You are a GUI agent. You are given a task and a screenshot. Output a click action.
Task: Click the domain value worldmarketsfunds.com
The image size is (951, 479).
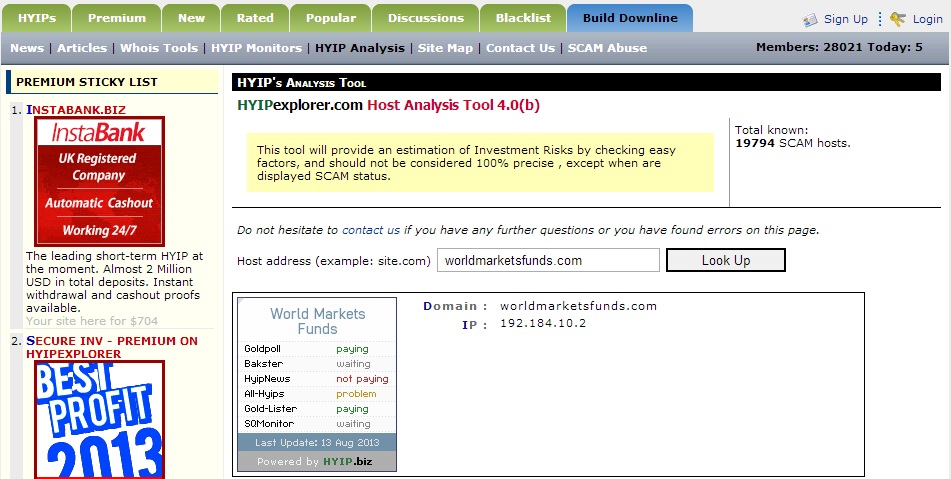pos(579,306)
